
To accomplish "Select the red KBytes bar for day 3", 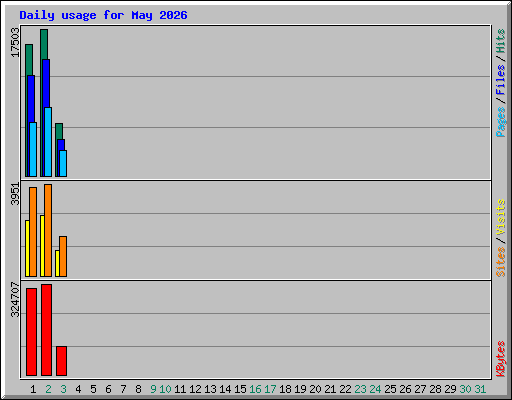I will tap(61, 361).
